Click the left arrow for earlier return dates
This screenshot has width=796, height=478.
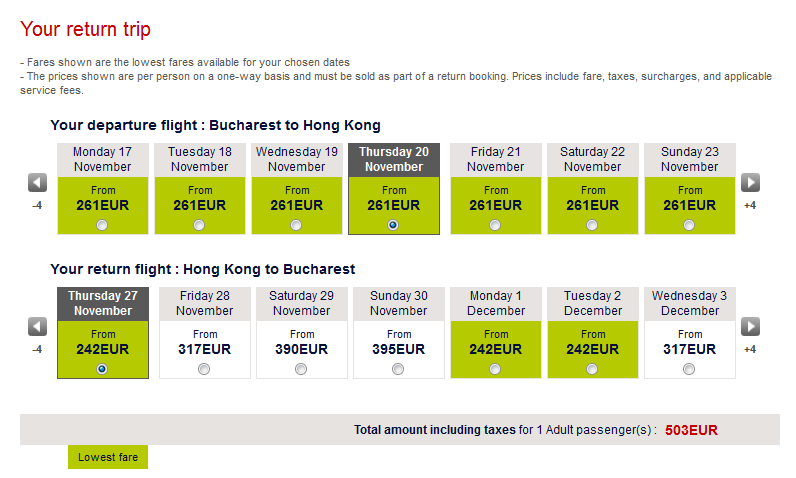click(x=37, y=327)
